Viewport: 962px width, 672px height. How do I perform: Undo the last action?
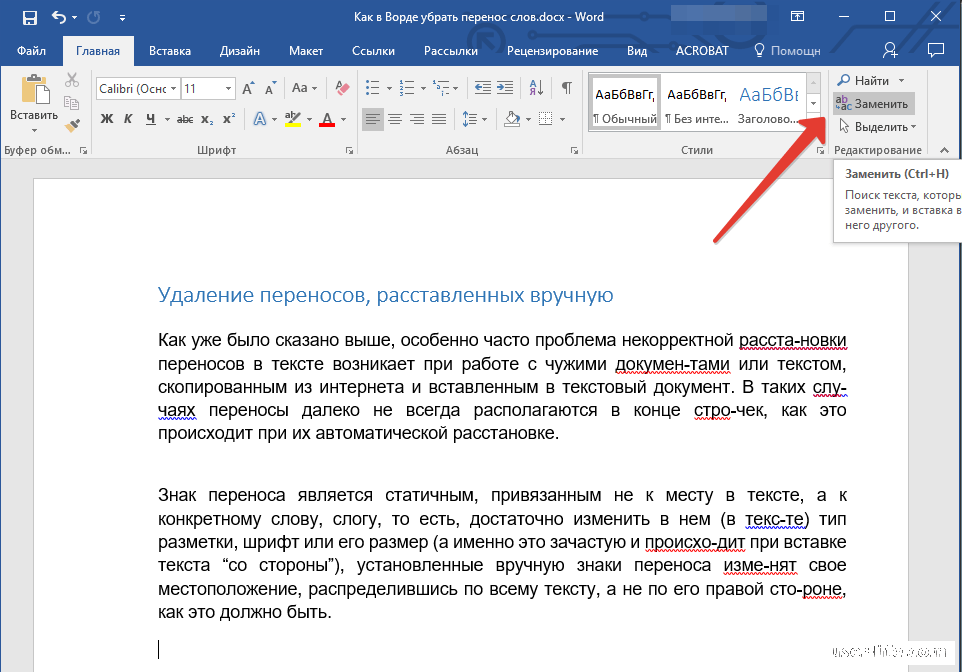pos(59,17)
